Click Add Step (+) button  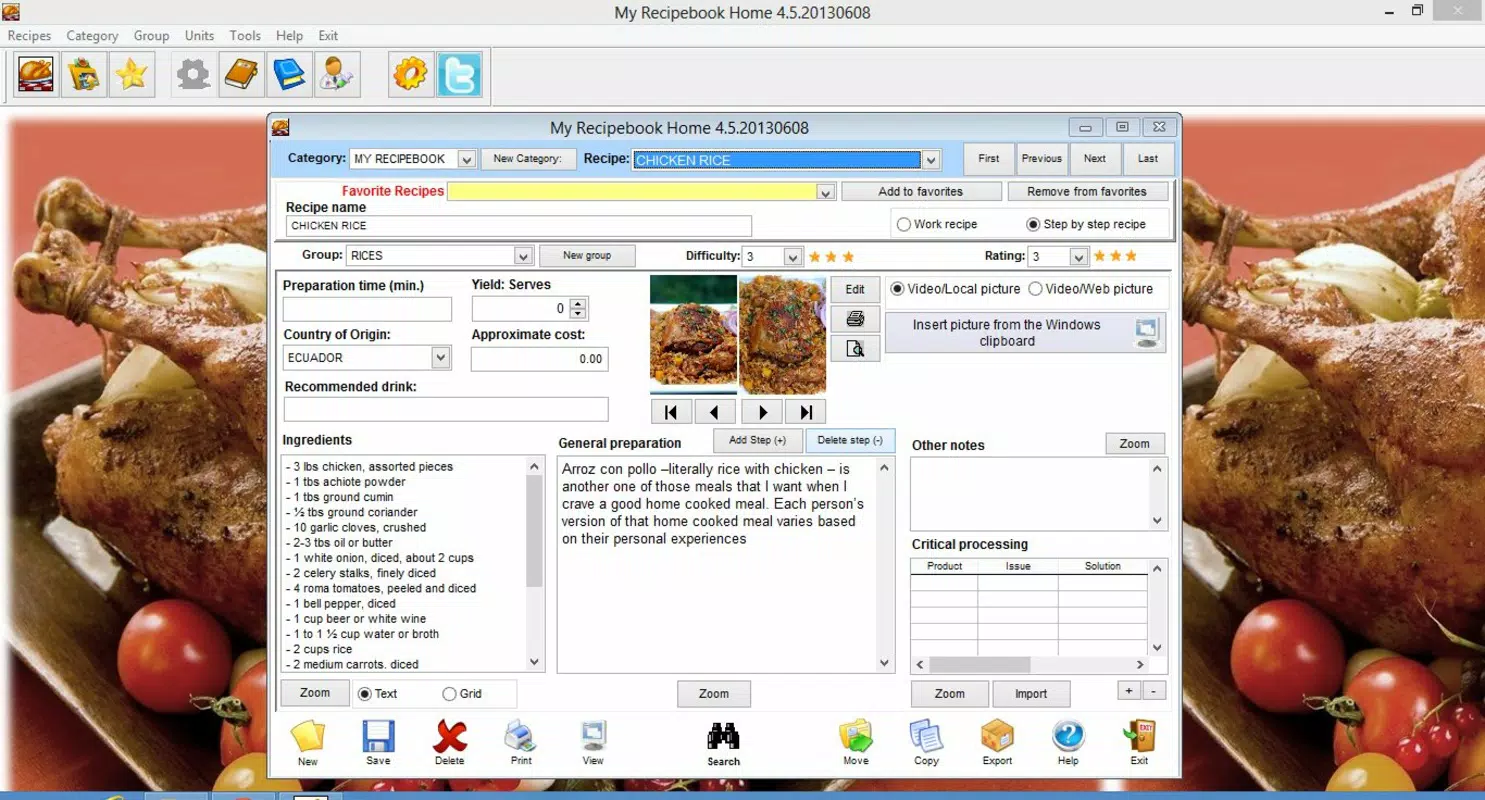point(758,440)
